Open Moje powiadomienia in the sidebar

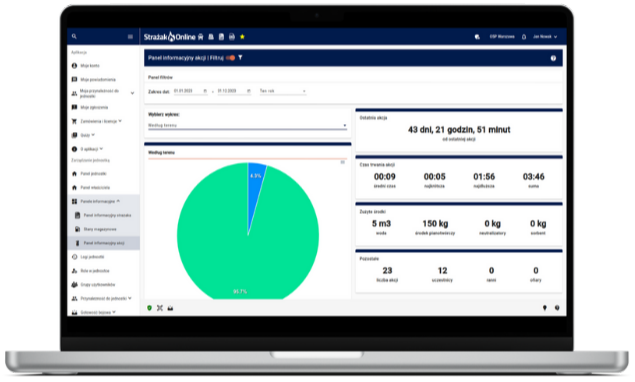tap(98, 79)
